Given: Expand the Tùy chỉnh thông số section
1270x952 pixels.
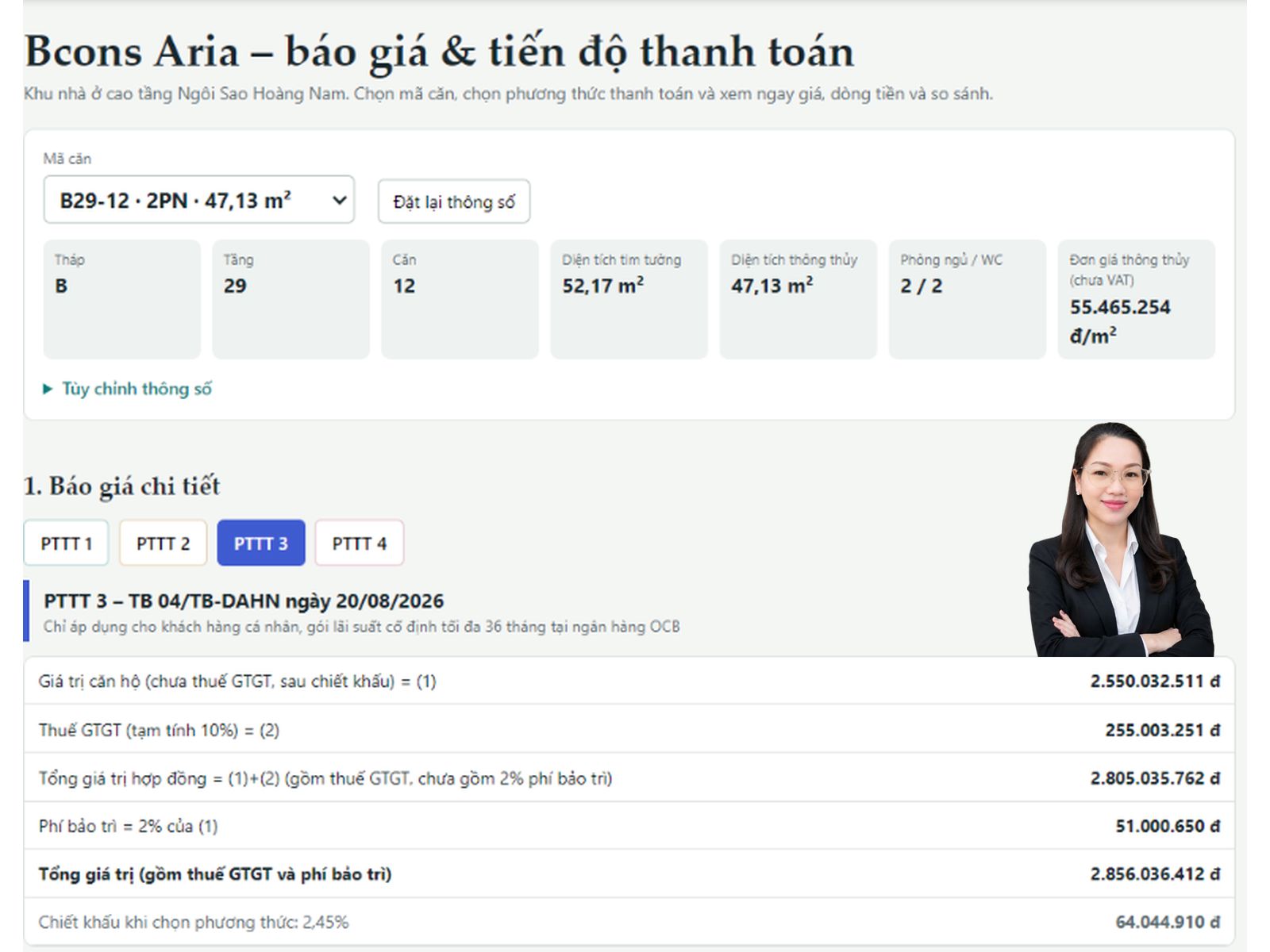Looking at the screenshot, I should (x=127, y=389).
